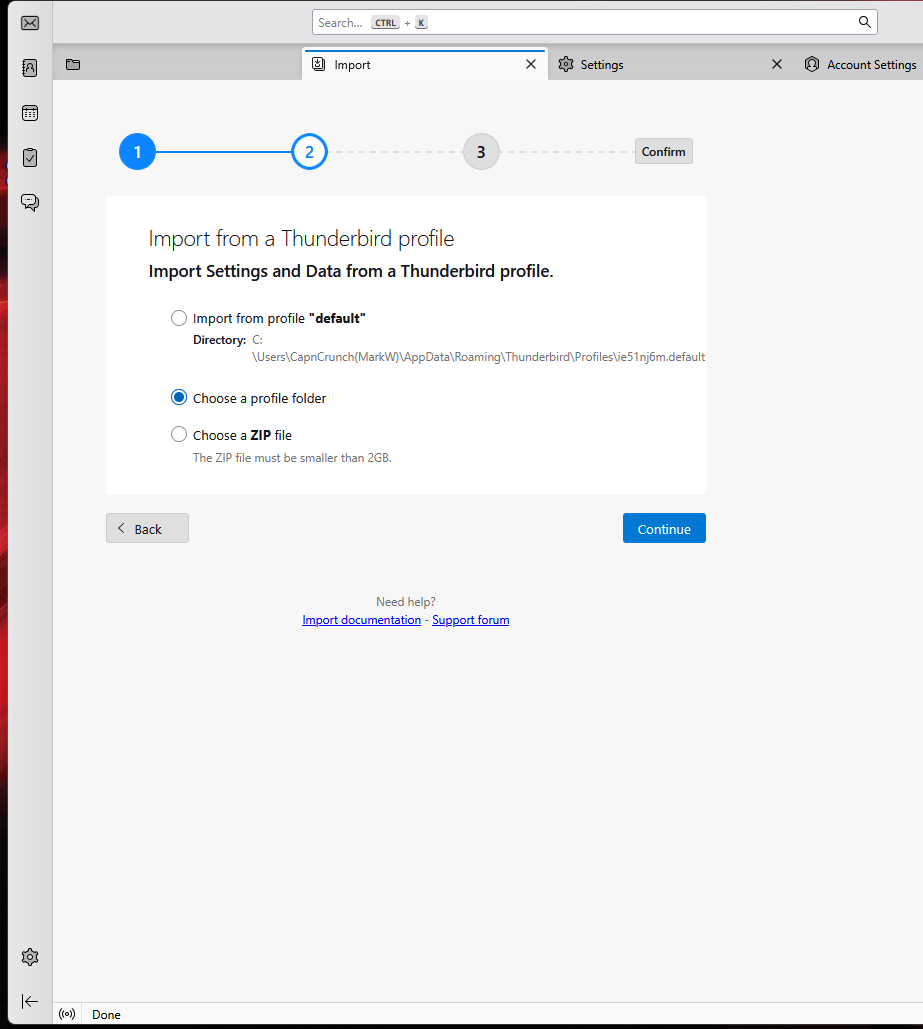
Task: Select Choose a profile folder option
Action: click(179, 398)
